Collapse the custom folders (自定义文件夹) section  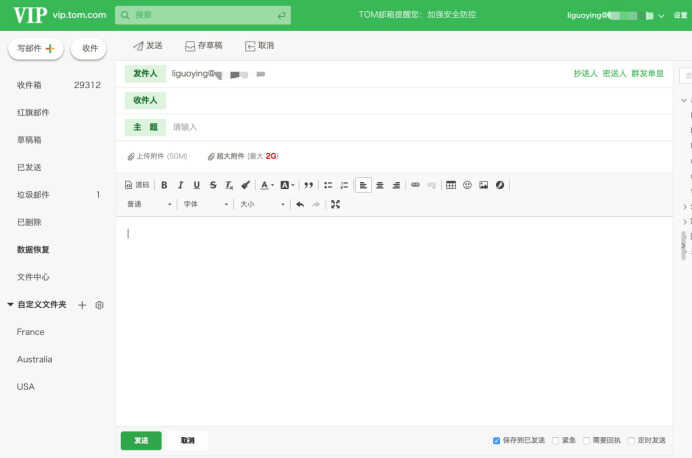10,304
